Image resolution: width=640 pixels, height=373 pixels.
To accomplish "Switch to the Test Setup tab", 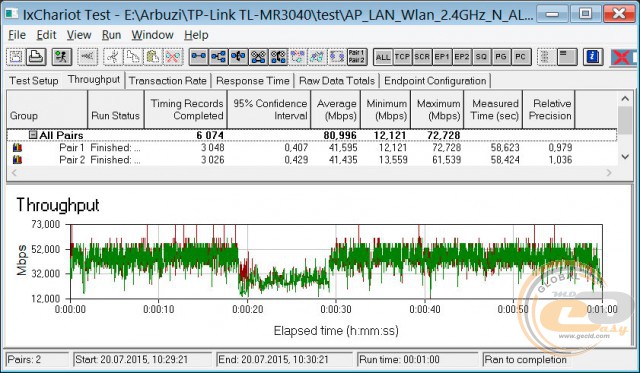I will 34,81.
